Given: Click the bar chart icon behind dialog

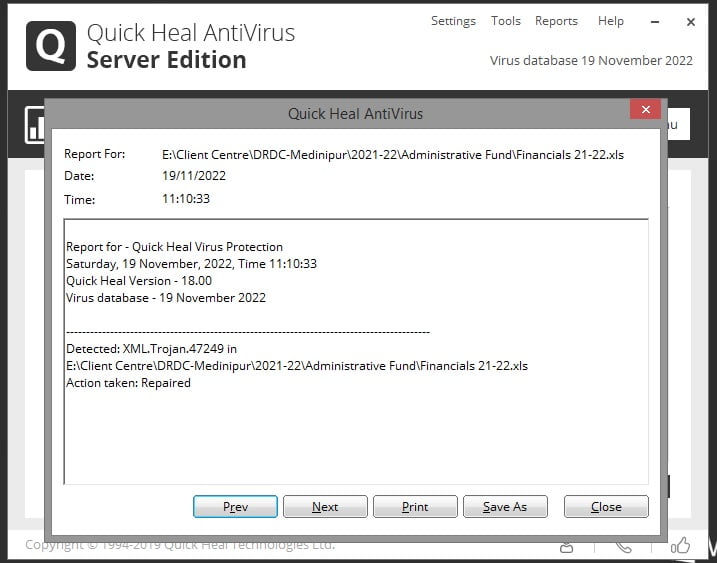Looking at the screenshot, I should [x=35, y=125].
